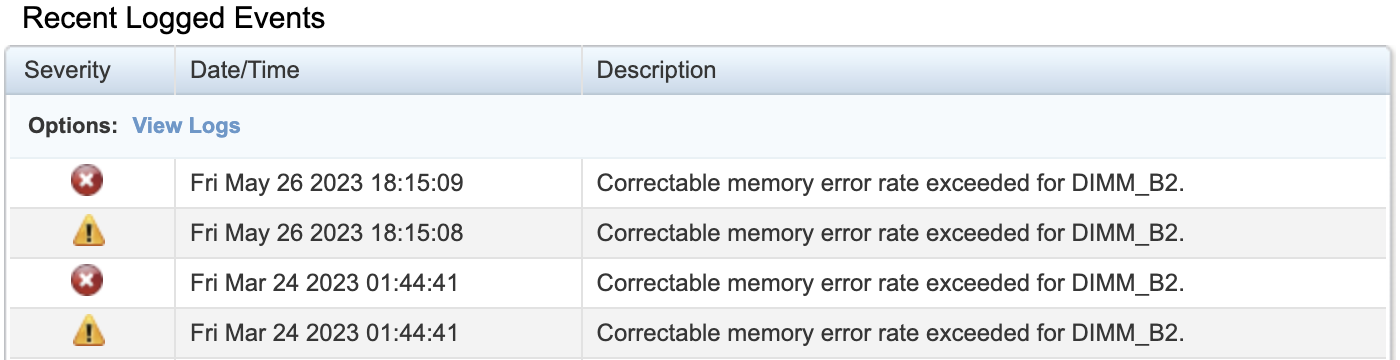The width and height of the screenshot is (1400, 360).
Task: Click warning icon for May 26 18:15:08 event
Action: click(89, 232)
